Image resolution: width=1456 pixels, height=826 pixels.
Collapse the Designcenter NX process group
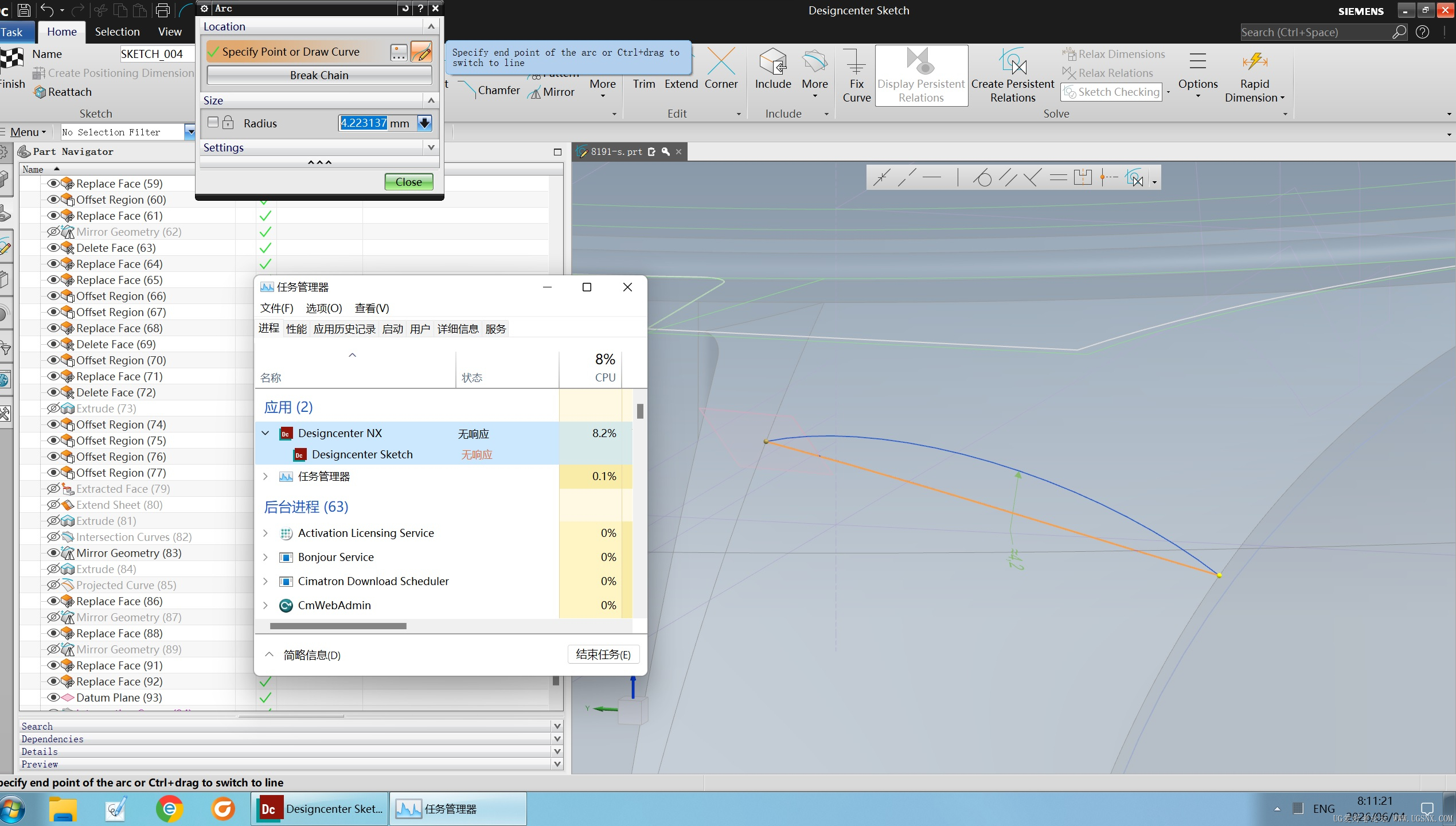[x=266, y=433]
